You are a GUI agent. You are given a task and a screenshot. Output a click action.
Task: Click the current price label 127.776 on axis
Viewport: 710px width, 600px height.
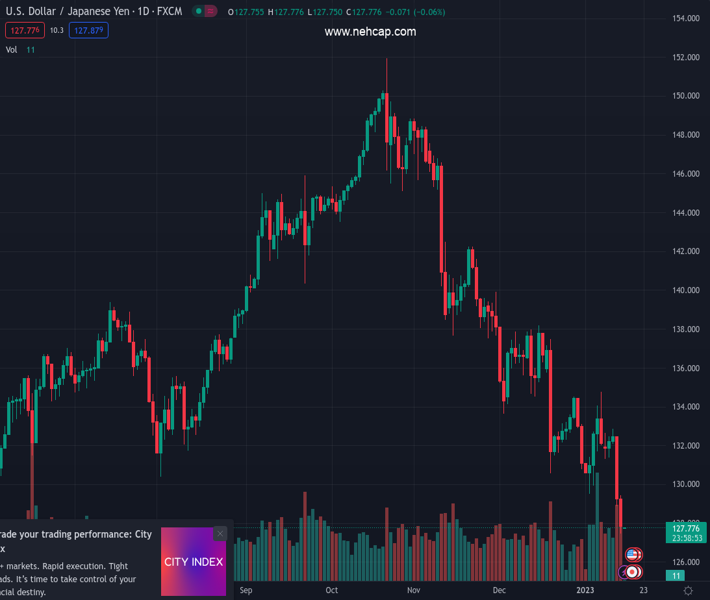pos(689,529)
